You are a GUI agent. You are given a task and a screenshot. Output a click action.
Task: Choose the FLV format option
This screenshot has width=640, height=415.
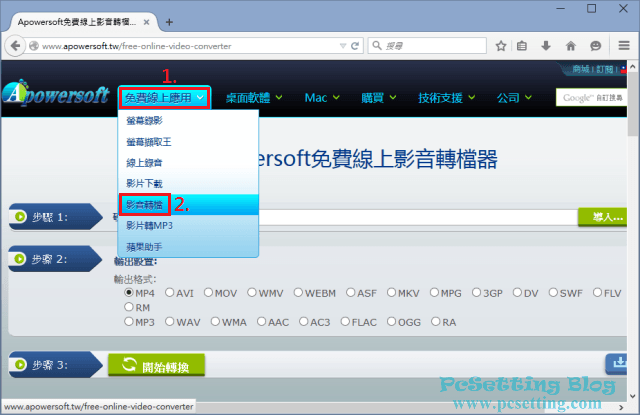click(598, 293)
